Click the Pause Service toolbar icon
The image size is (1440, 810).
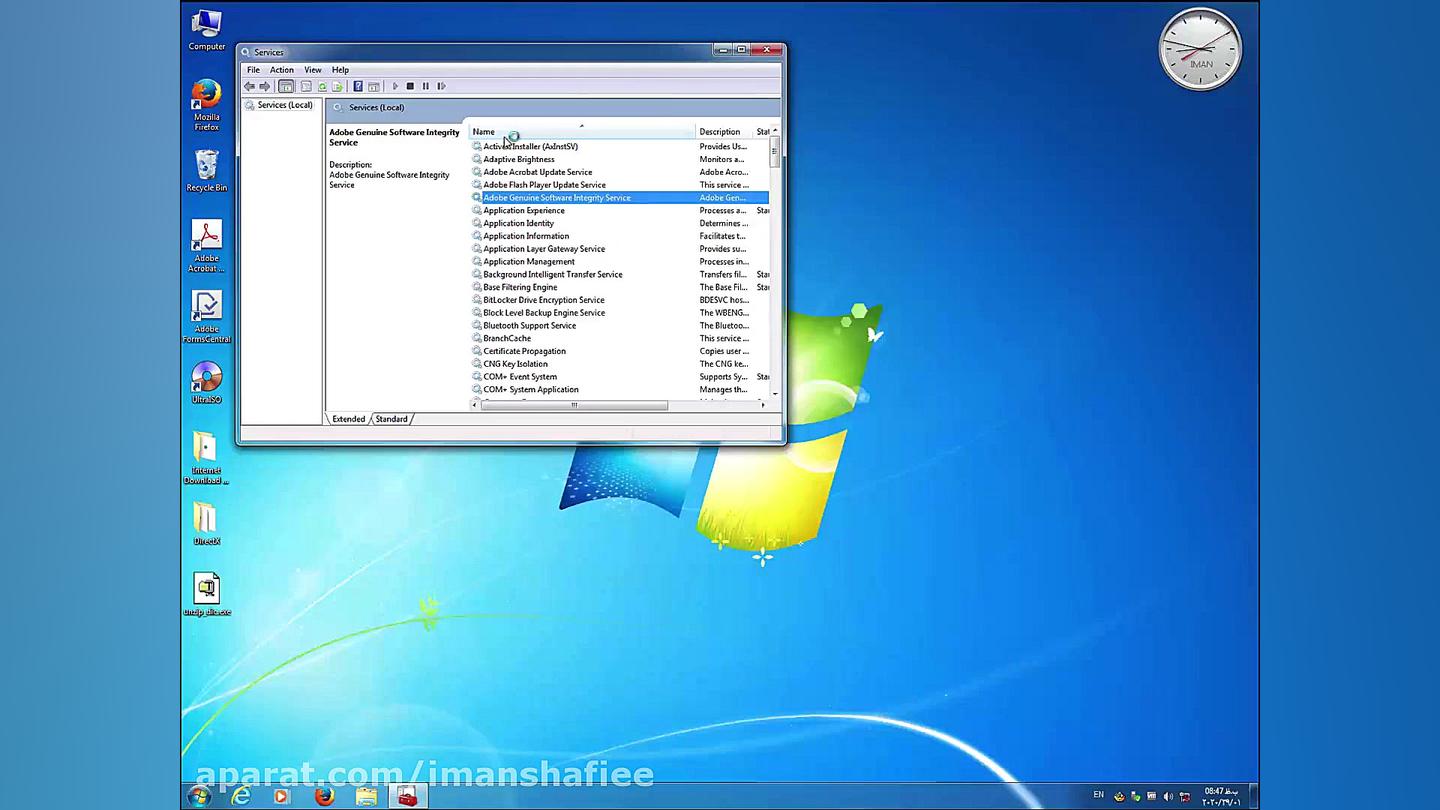pyautogui.click(x=426, y=86)
